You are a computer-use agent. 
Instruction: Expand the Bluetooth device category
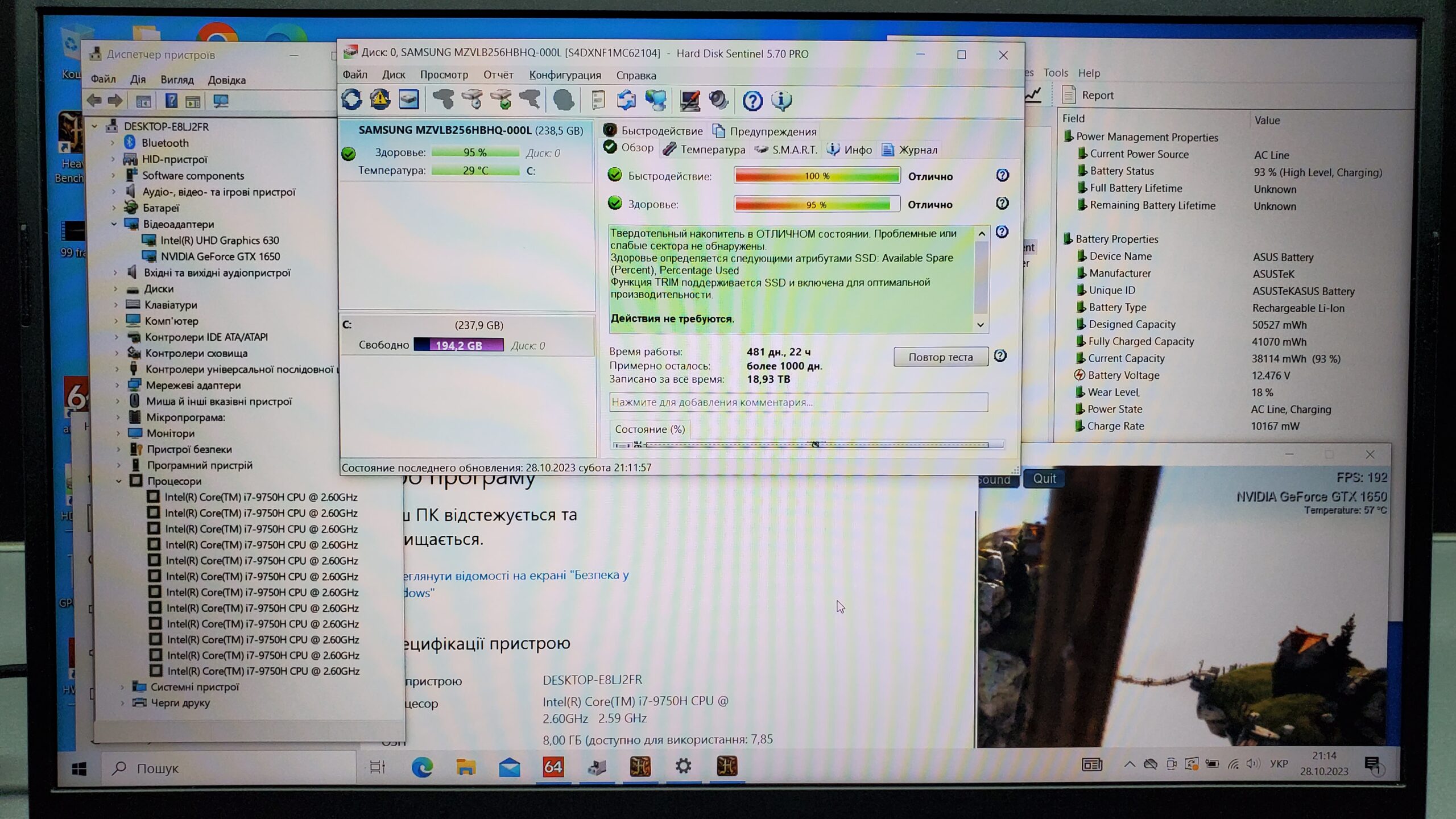click(113, 143)
